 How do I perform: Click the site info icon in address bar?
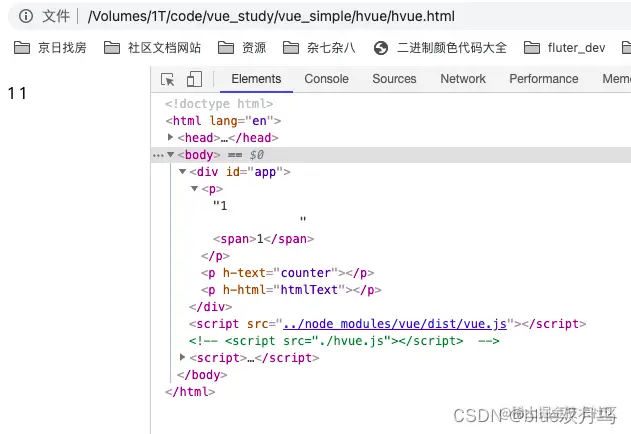(x=26, y=16)
